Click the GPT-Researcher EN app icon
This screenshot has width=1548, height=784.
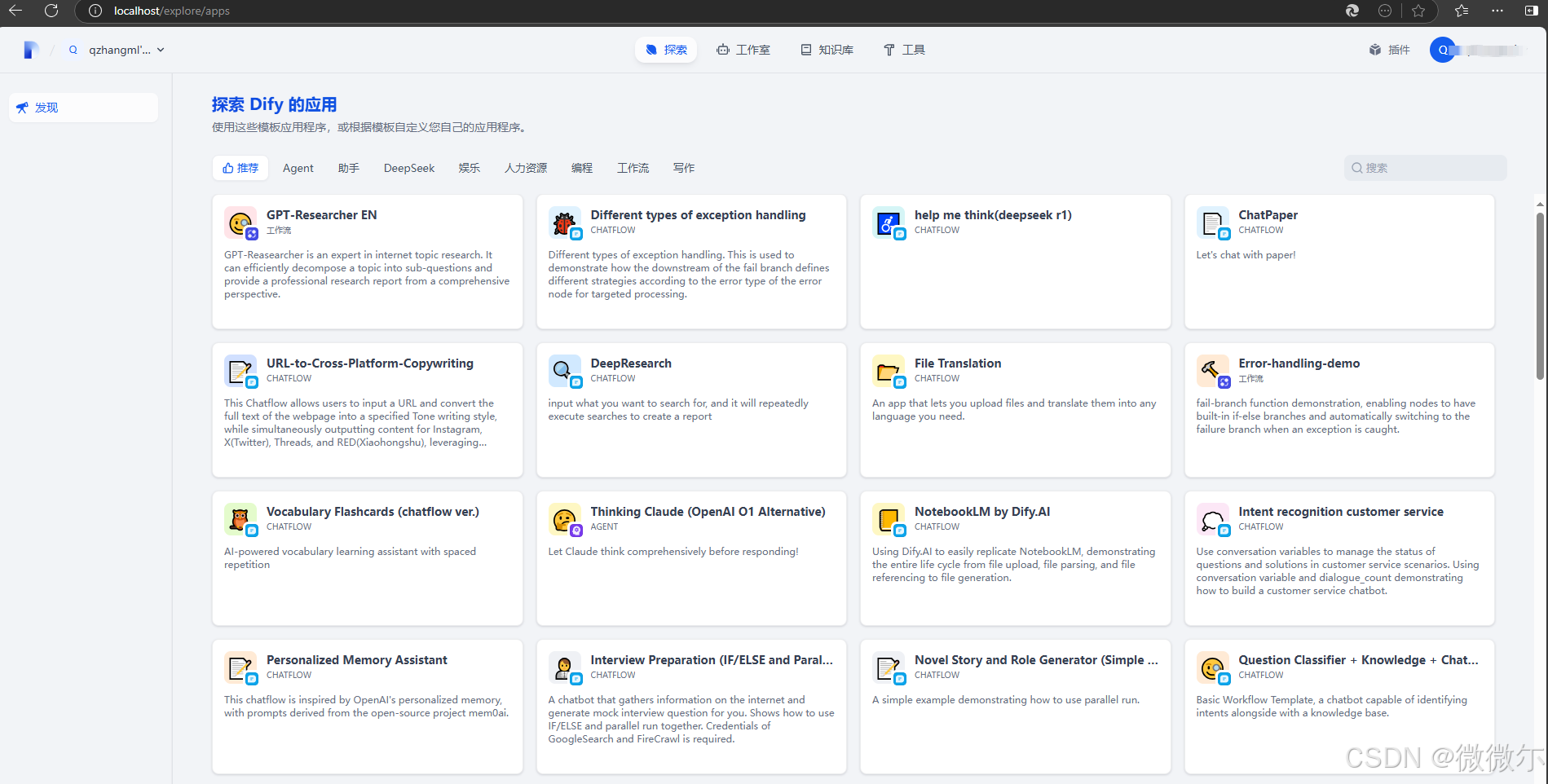240,222
